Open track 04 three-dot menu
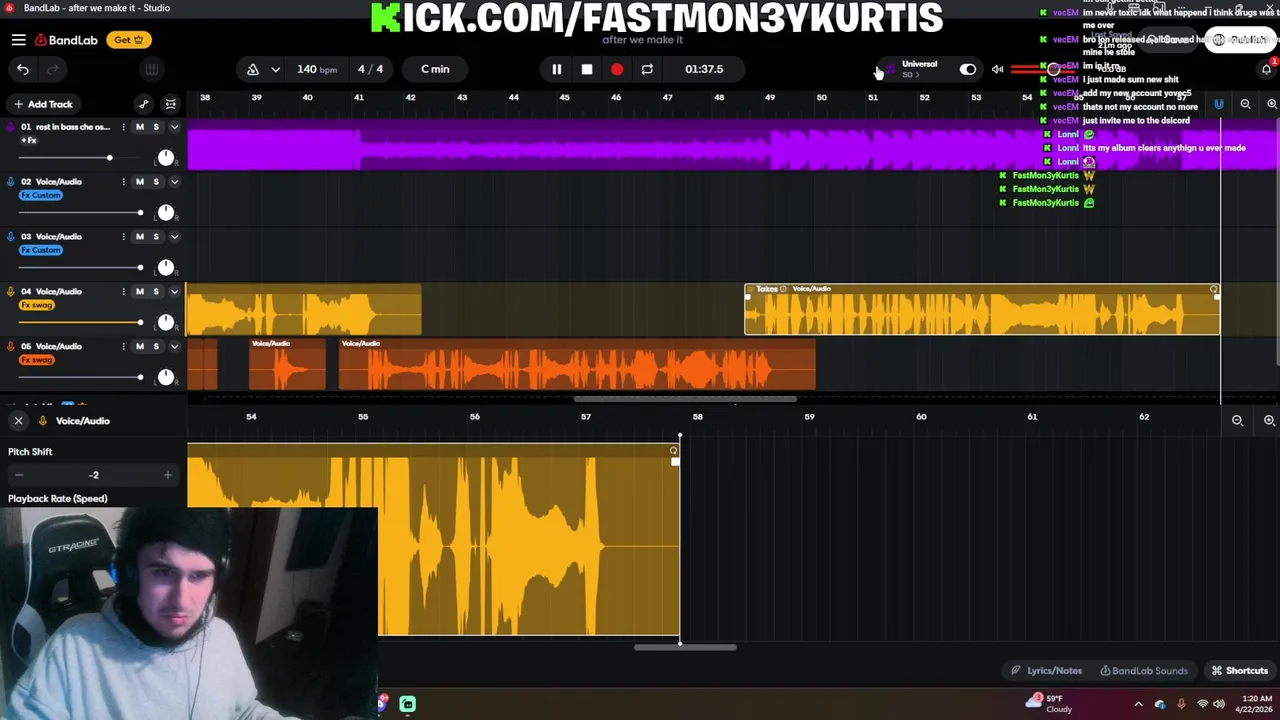The height and width of the screenshot is (720, 1280). pyautogui.click(x=123, y=292)
